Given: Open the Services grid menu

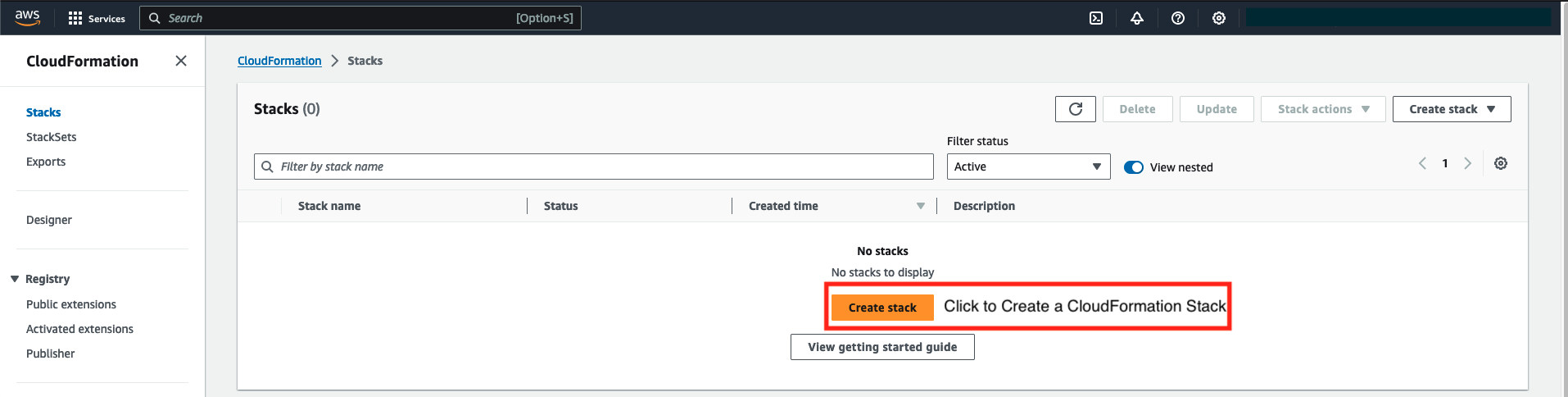Looking at the screenshot, I should 97,18.
